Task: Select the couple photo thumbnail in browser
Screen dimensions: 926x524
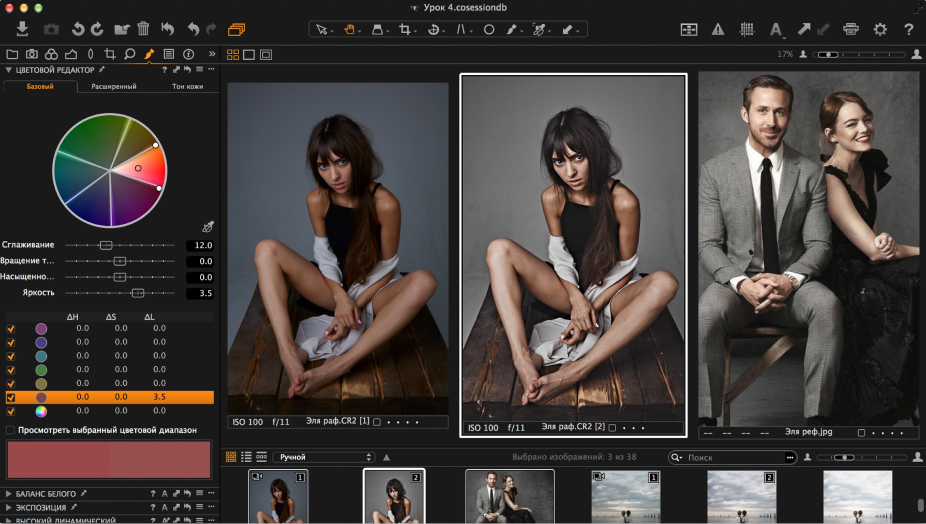Action: (510, 496)
